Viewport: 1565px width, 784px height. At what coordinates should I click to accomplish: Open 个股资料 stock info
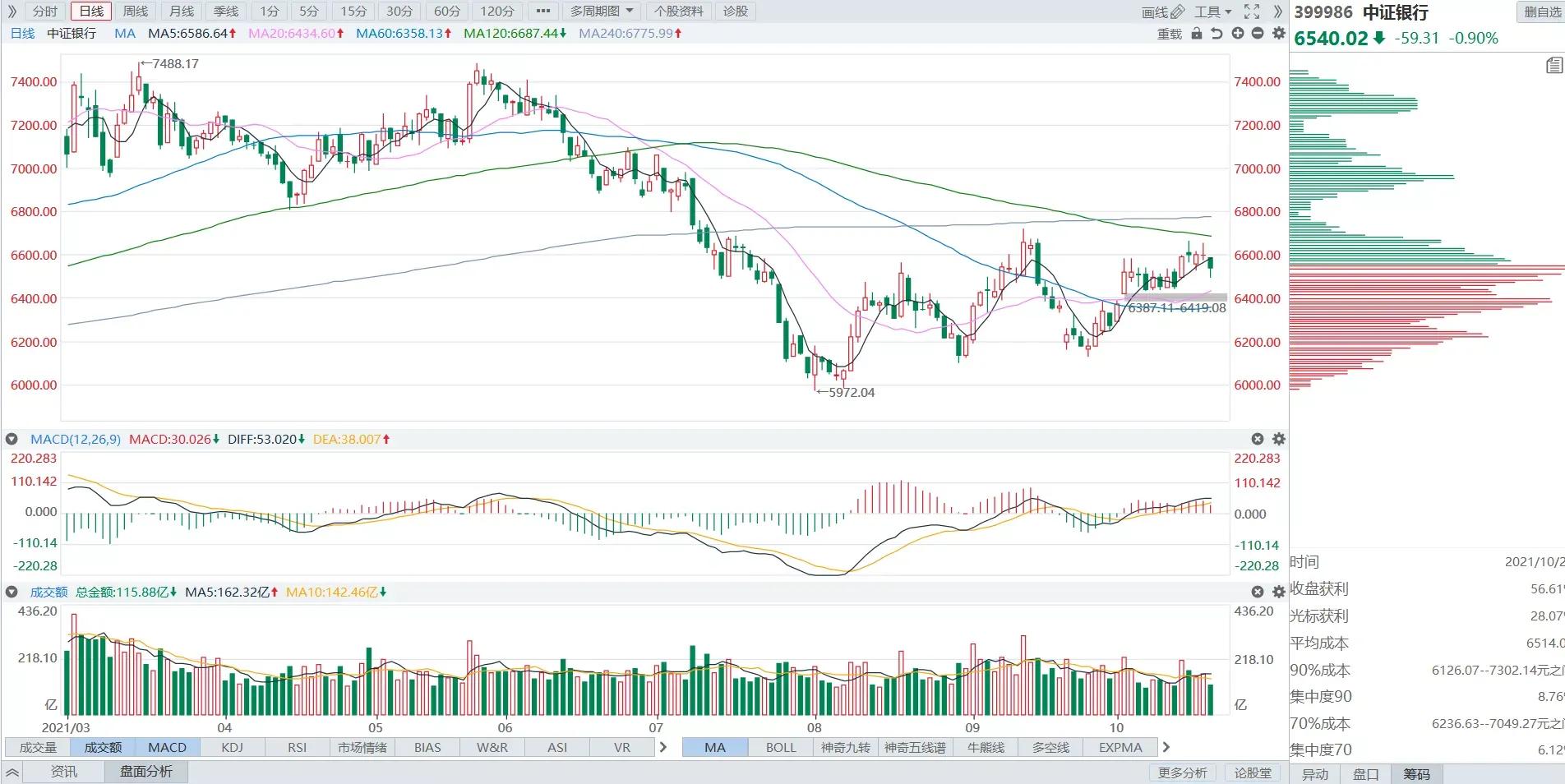pos(679,12)
